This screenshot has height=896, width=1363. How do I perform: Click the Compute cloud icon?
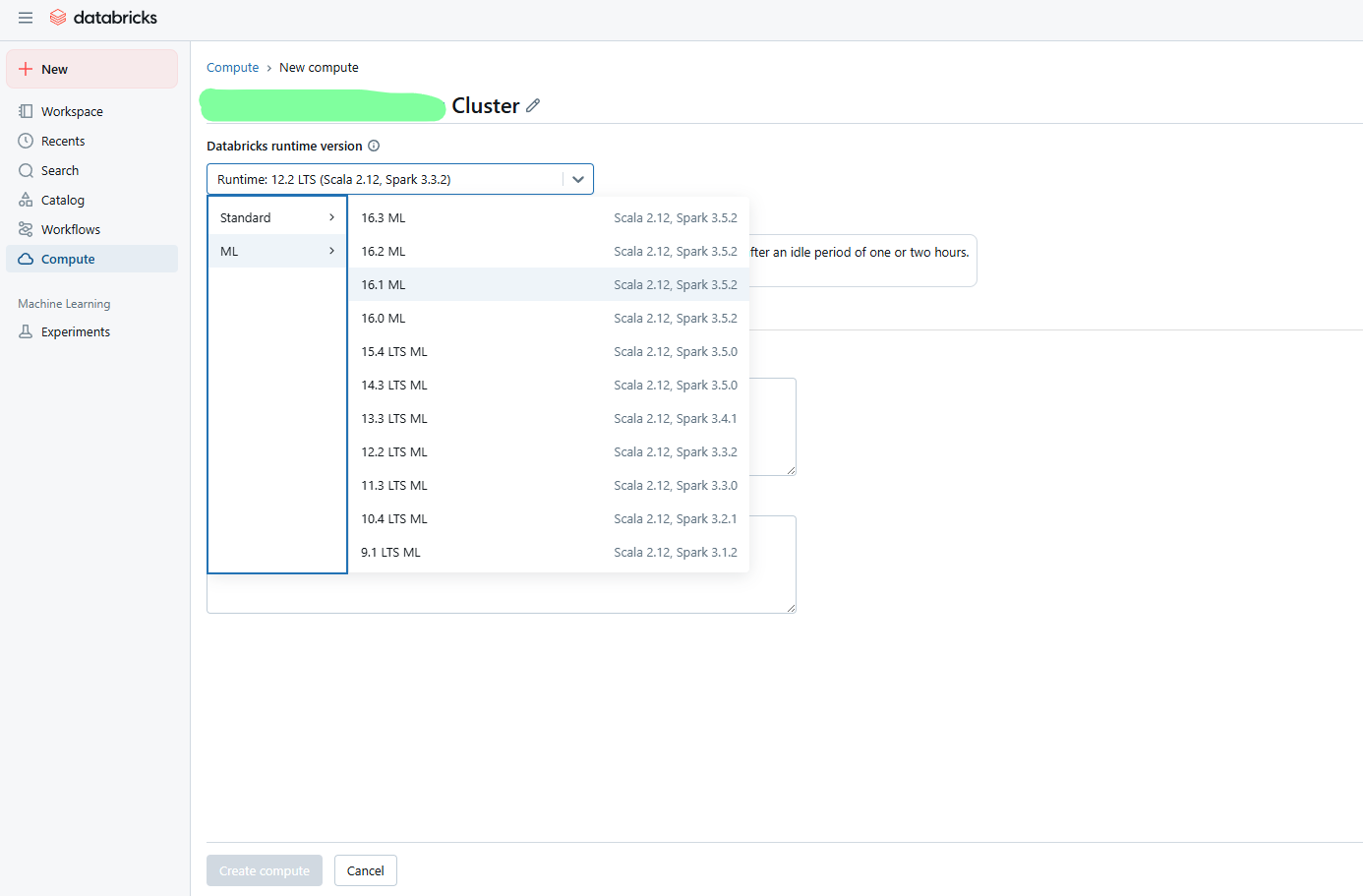[x=26, y=259]
